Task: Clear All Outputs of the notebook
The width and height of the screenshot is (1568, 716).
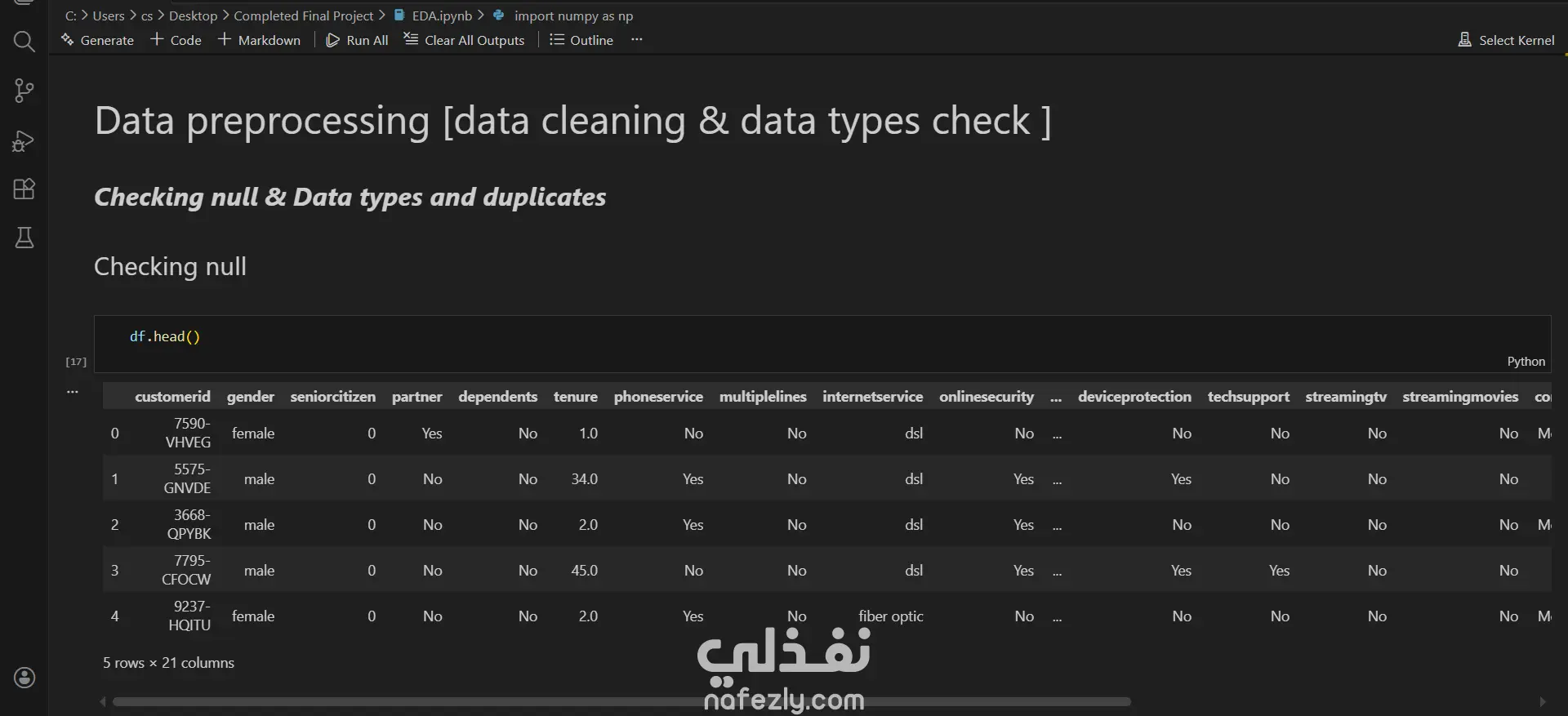Action: [464, 40]
